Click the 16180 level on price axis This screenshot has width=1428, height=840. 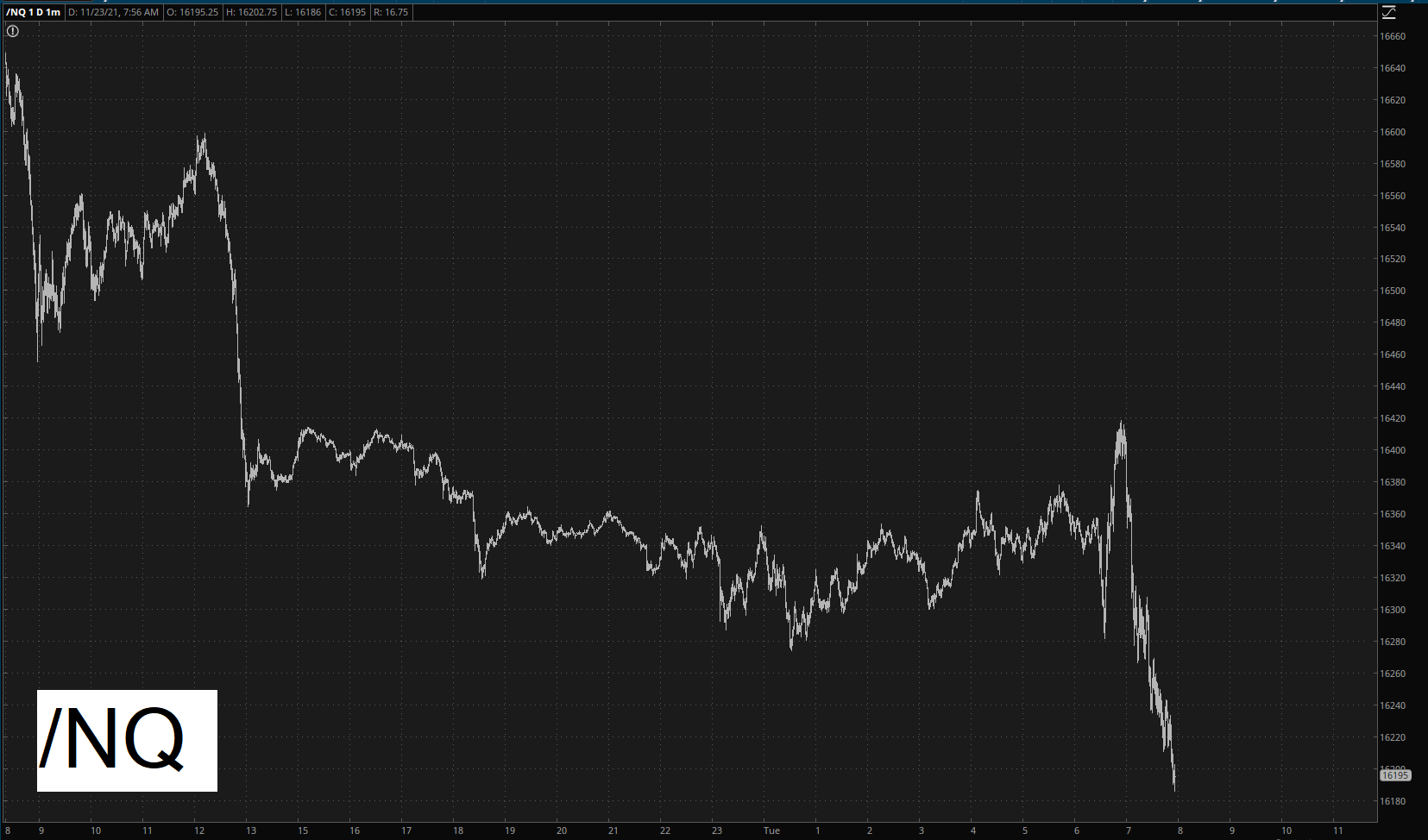tap(1393, 801)
